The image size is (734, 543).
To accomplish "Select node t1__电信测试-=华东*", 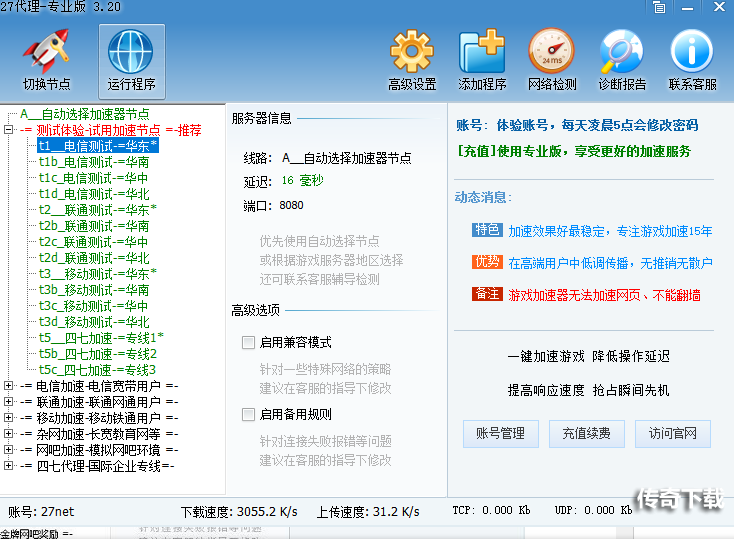I will [x=98, y=146].
